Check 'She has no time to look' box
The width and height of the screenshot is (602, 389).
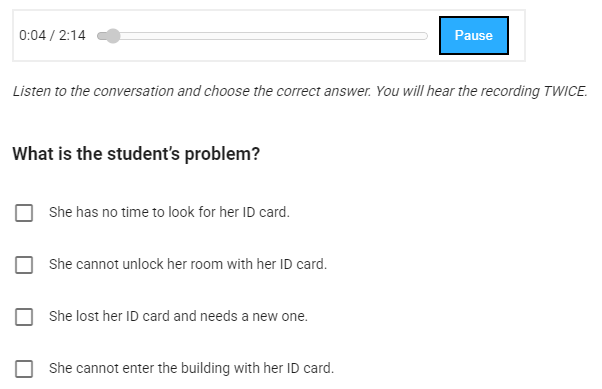(x=24, y=213)
